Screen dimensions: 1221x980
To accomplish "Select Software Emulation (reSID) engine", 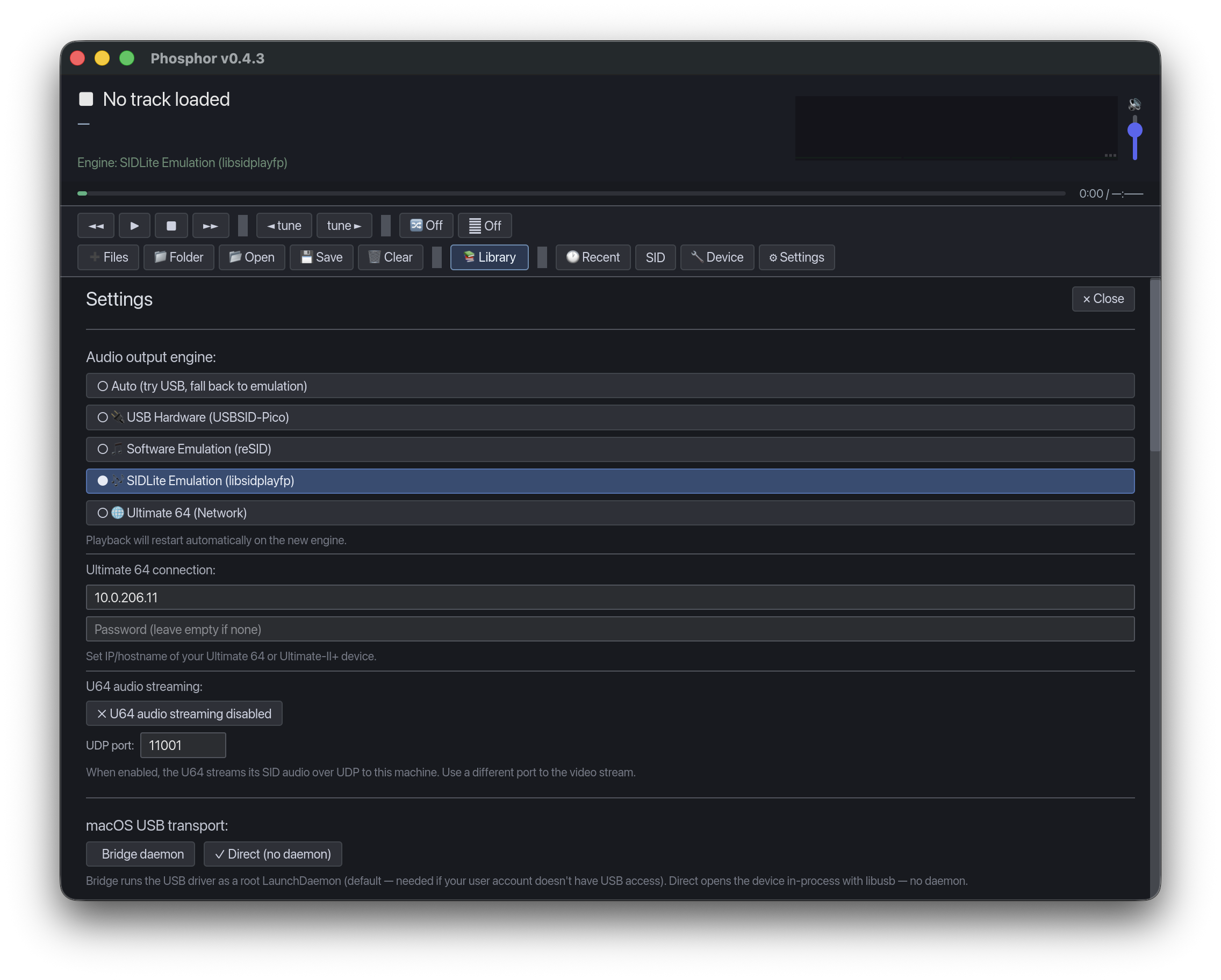I will click(x=610, y=450).
